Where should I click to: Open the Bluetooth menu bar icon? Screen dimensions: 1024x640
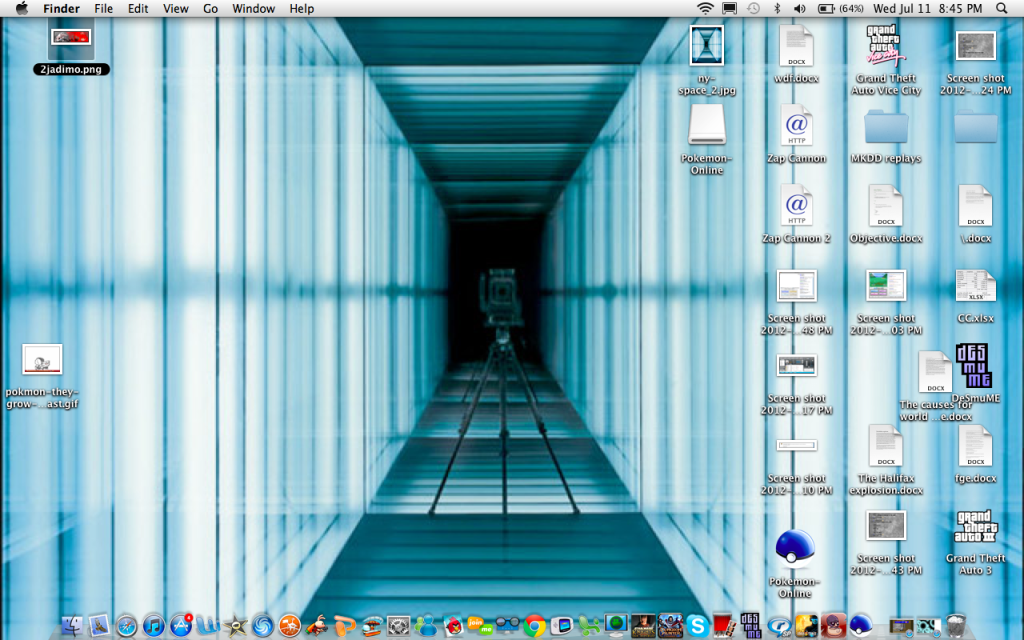click(x=777, y=9)
